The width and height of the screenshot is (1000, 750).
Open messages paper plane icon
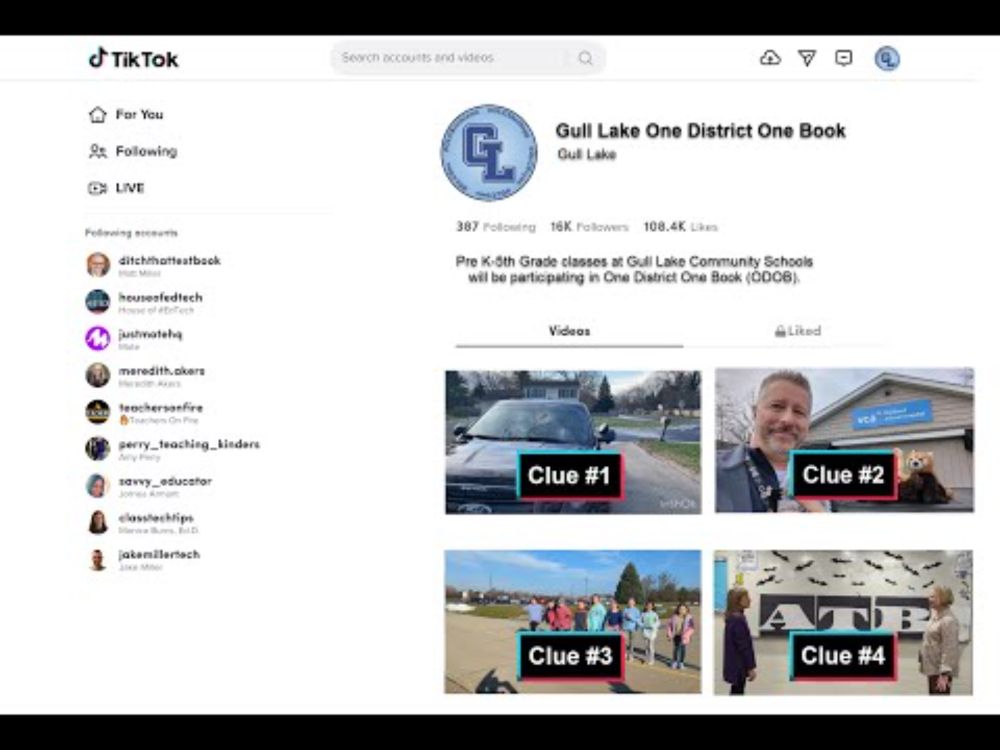(x=807, y=59)
